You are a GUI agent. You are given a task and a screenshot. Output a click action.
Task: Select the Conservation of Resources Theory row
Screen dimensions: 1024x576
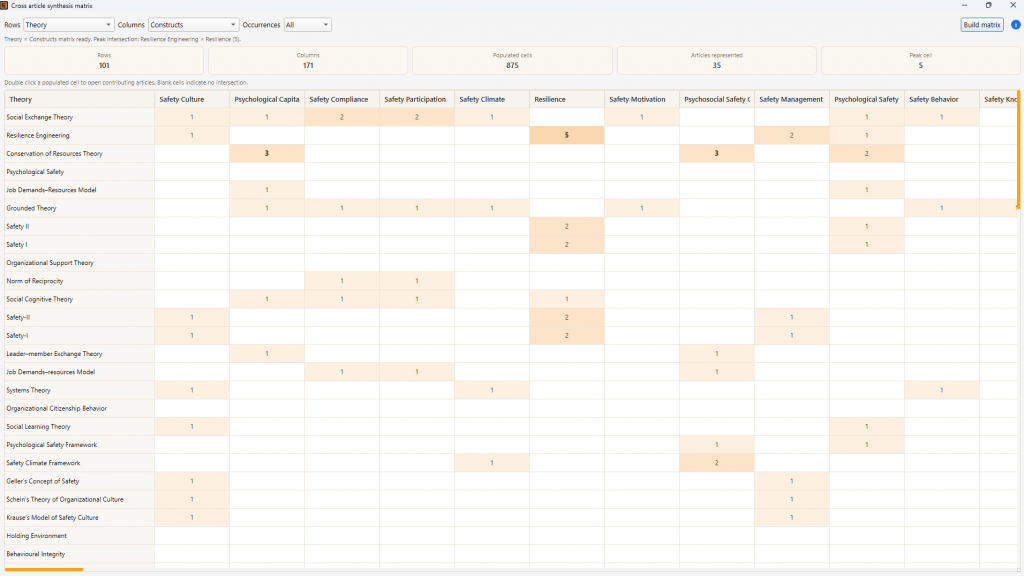(x=80, y=153)
